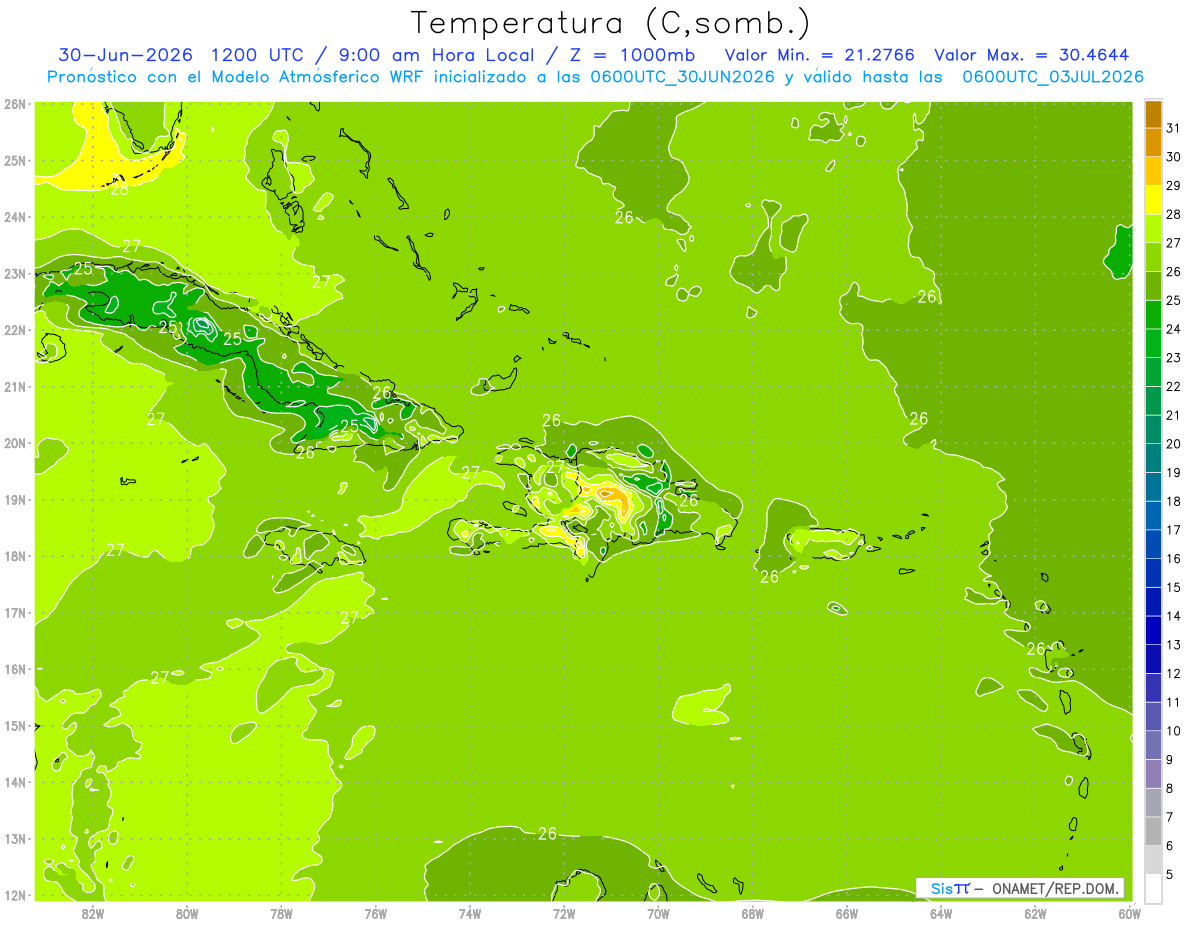The image size is (1200, 927).
Task: Click the purple swatch between 9 and 10
Action: click(1153, 745)
